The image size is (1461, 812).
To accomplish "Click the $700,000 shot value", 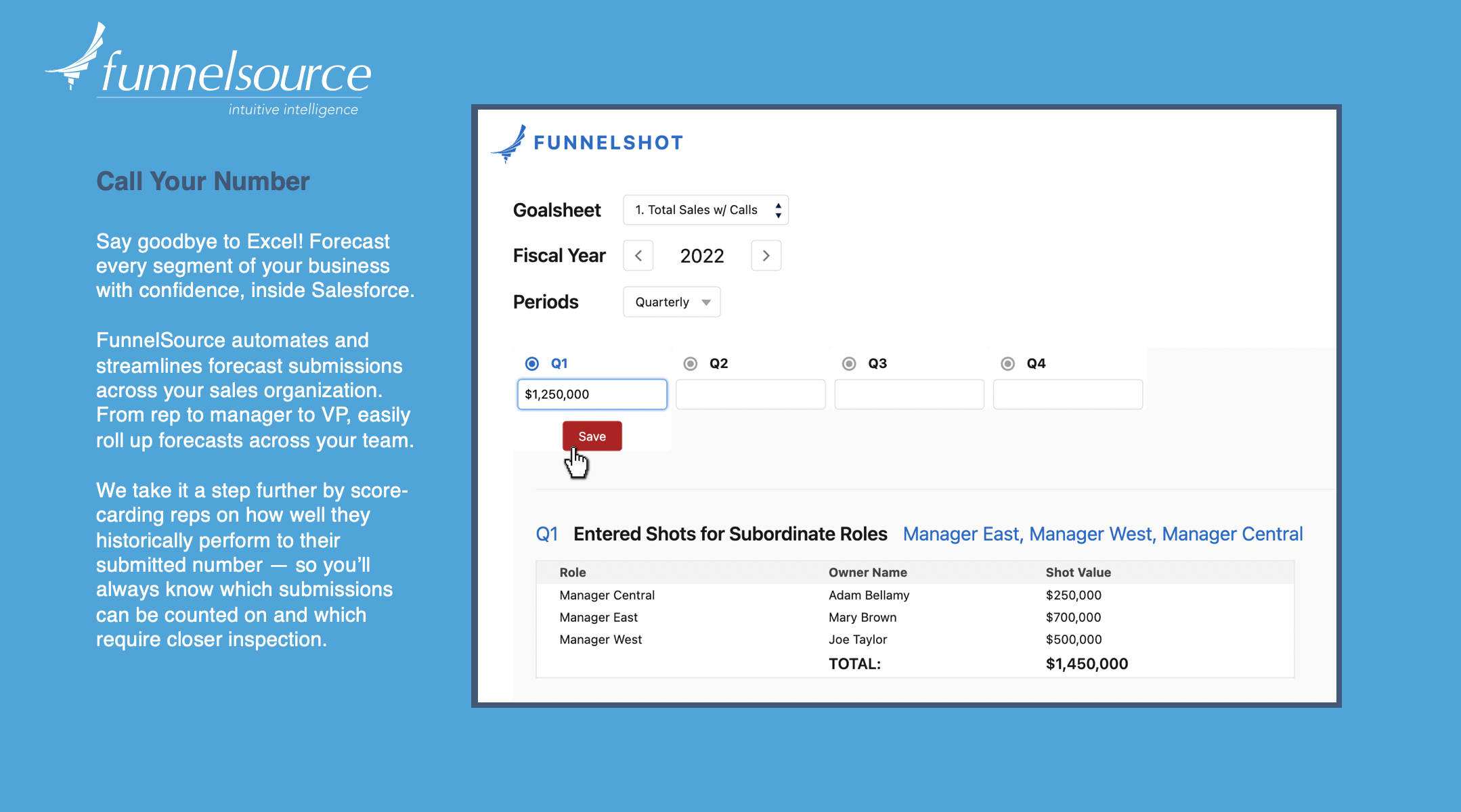I will [x=1074, y=618].
